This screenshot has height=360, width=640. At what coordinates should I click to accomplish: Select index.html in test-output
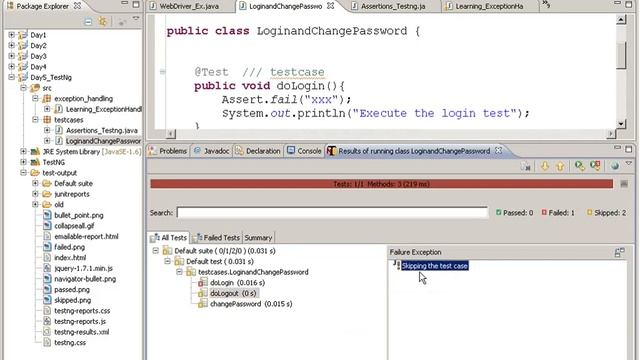[x=70, y=258]
